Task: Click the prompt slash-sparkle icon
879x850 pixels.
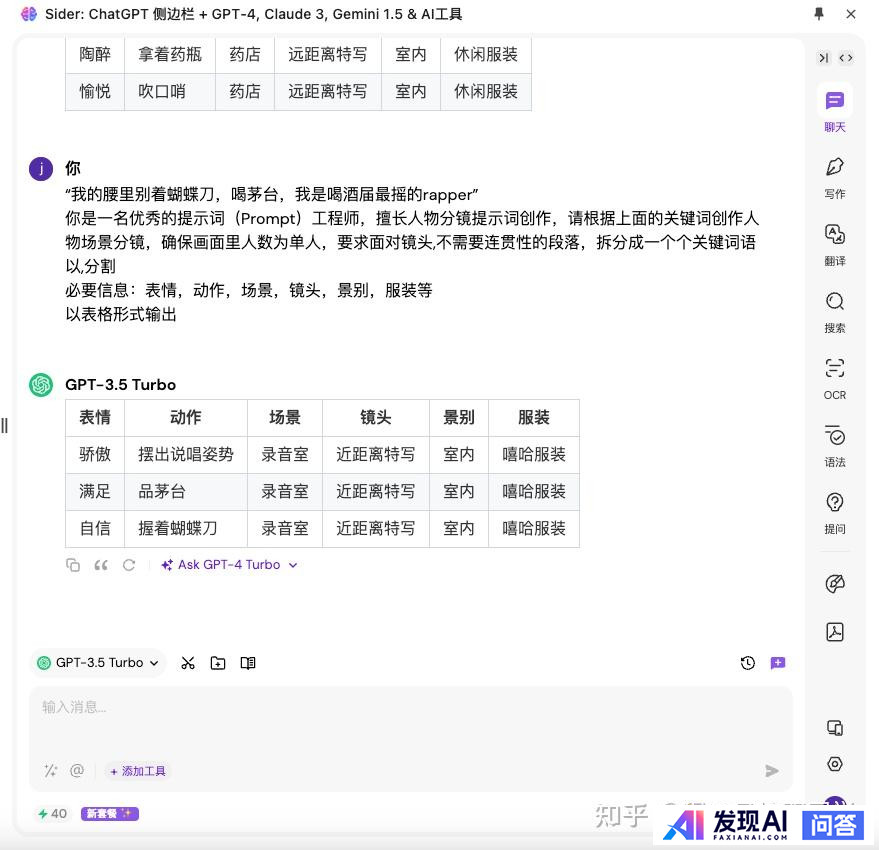Action: [x=50, y=771]
